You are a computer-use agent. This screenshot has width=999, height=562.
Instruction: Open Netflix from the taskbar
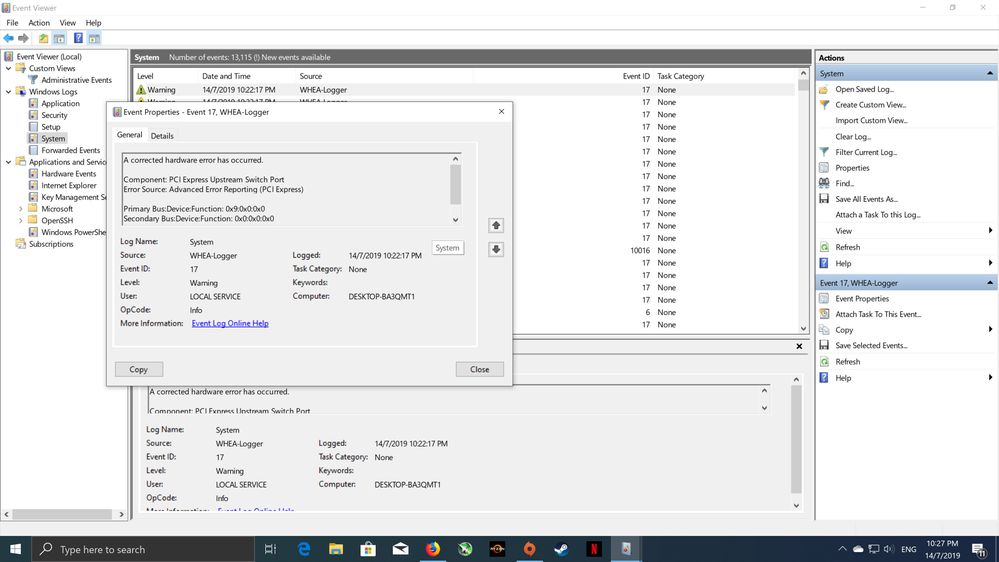(594, 549)
